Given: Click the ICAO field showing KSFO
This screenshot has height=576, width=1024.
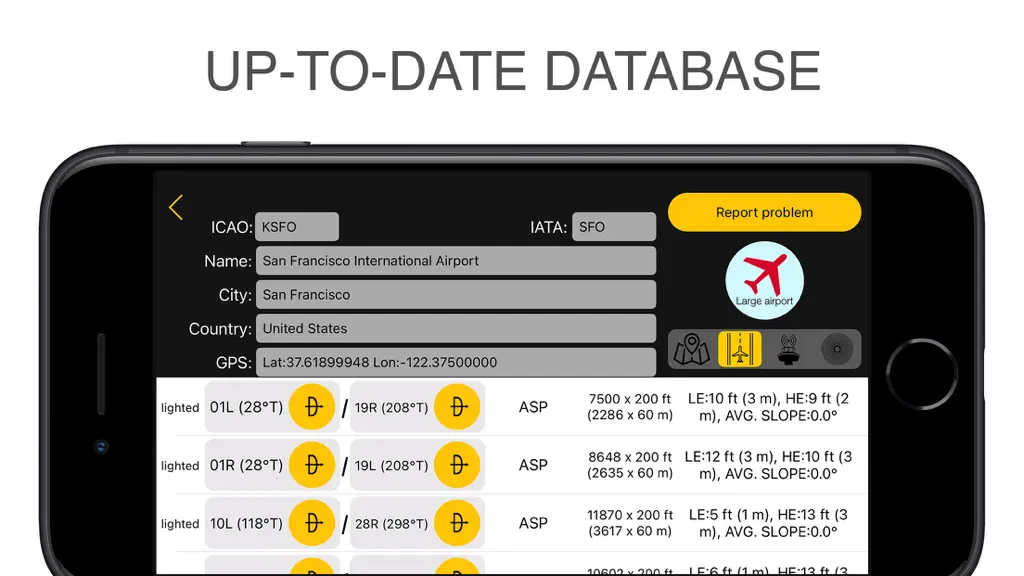Looking at the screenshot, I should 297,227.
